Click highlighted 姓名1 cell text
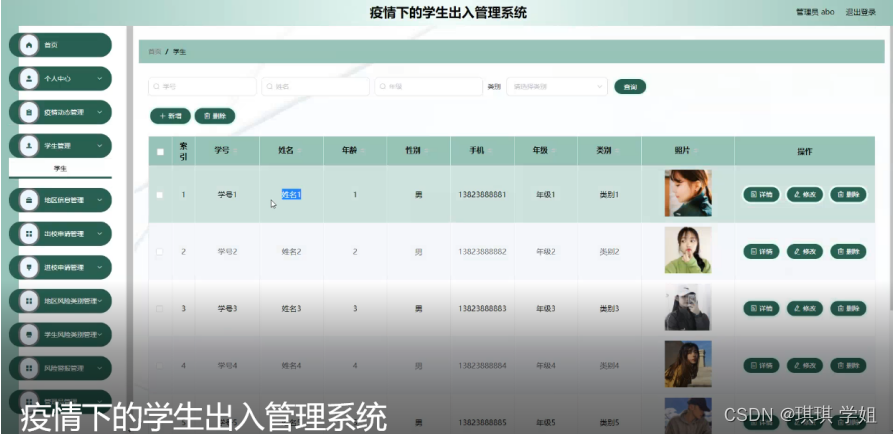The width and height of the screenshot is (893, 434). tap(291, 195)
